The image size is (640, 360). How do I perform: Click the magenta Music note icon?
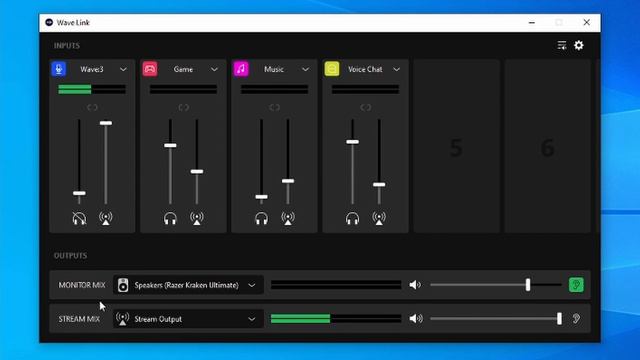pos(241,69)
